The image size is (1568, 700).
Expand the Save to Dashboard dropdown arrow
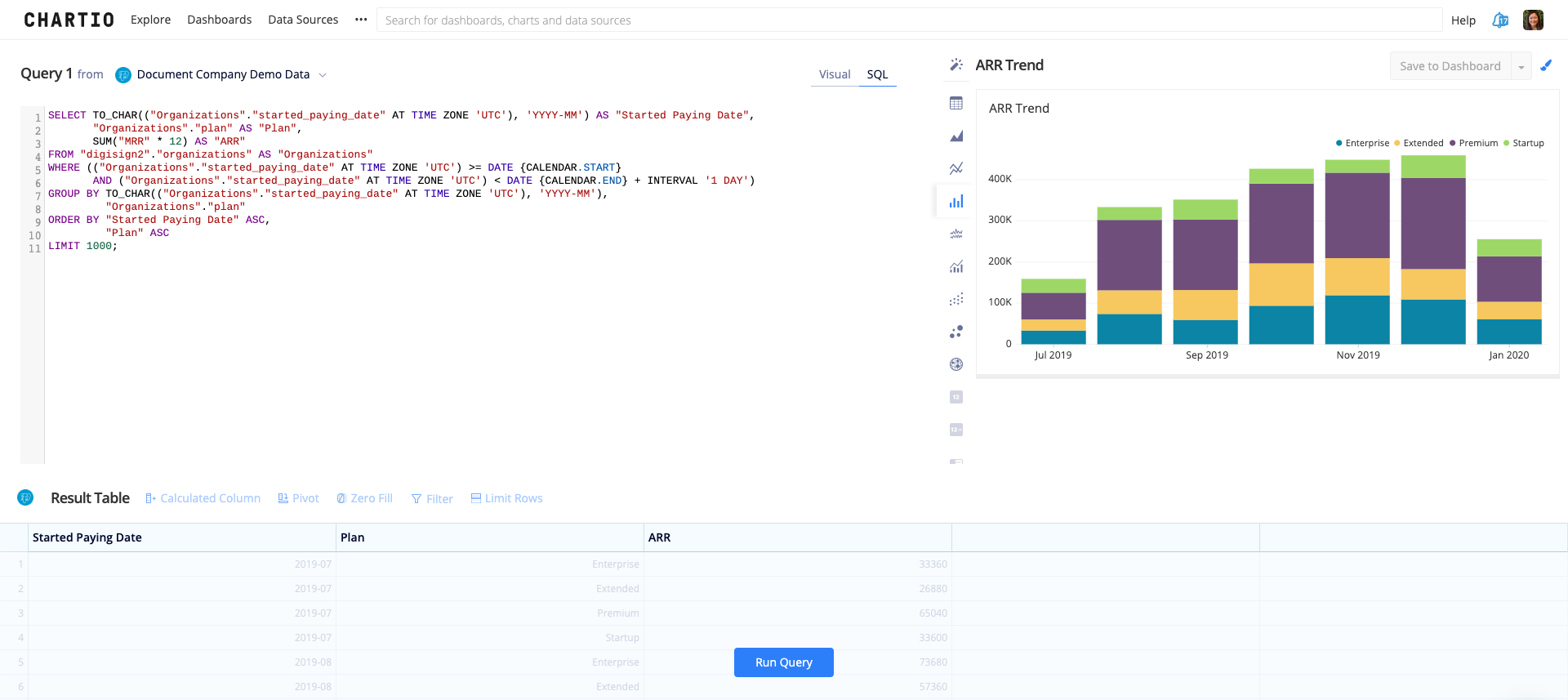pyautogui.click(x=1521, y=67)
